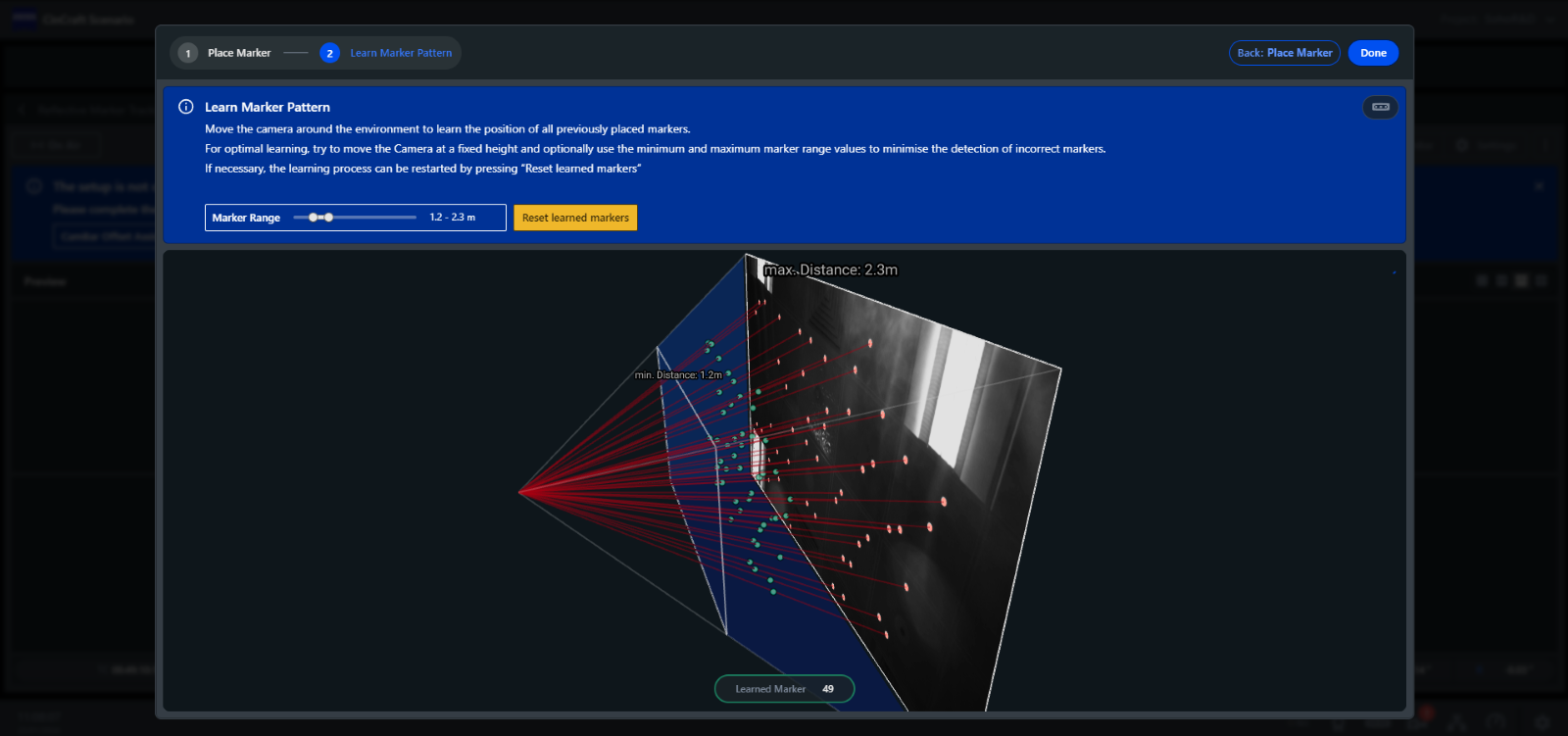Click the info icon beside Learn Marker Pattern
Image resolution: width=1568 pixels, height=736 pixels.
click(x=185, y=107)
